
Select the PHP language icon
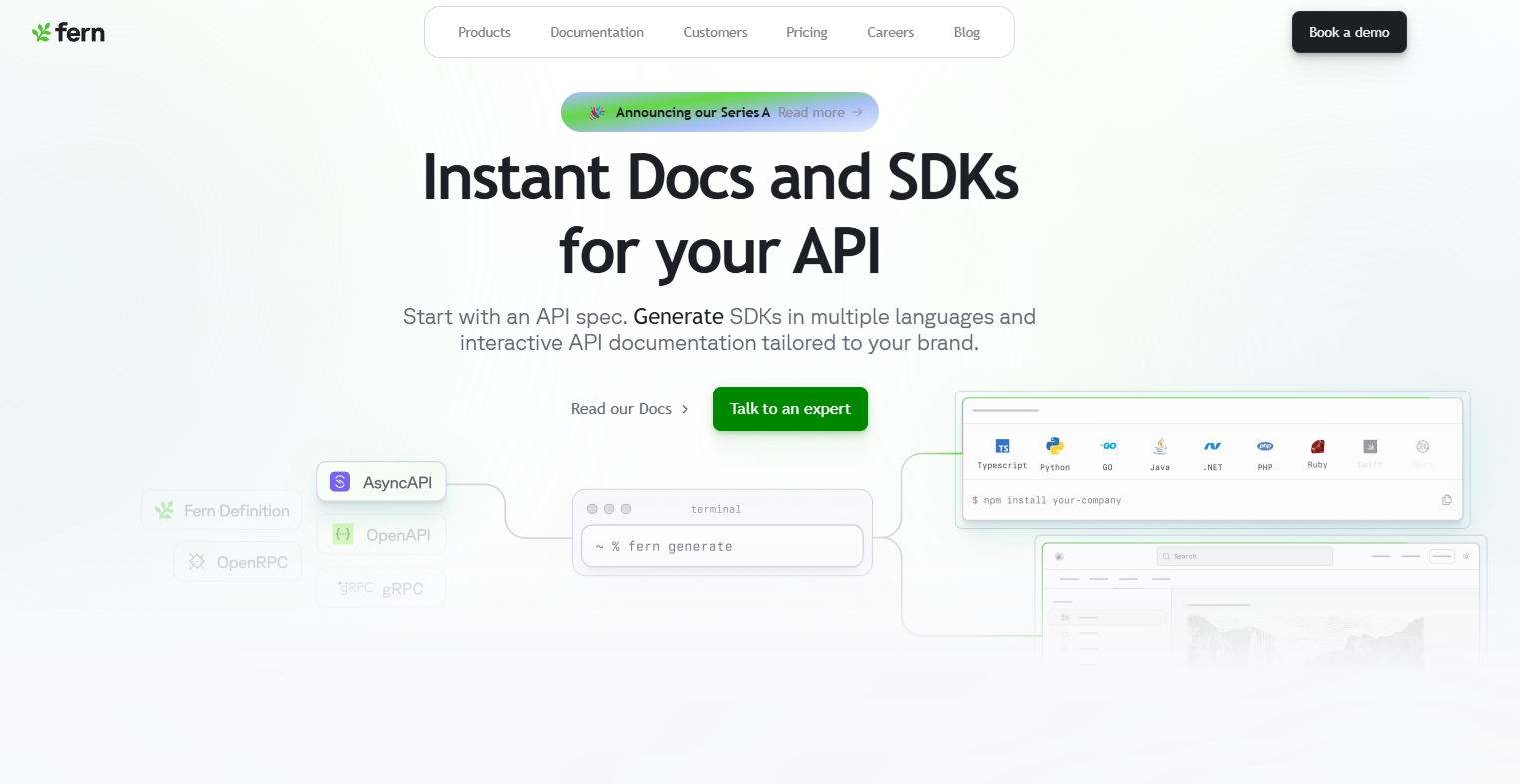pos(1265,446)
